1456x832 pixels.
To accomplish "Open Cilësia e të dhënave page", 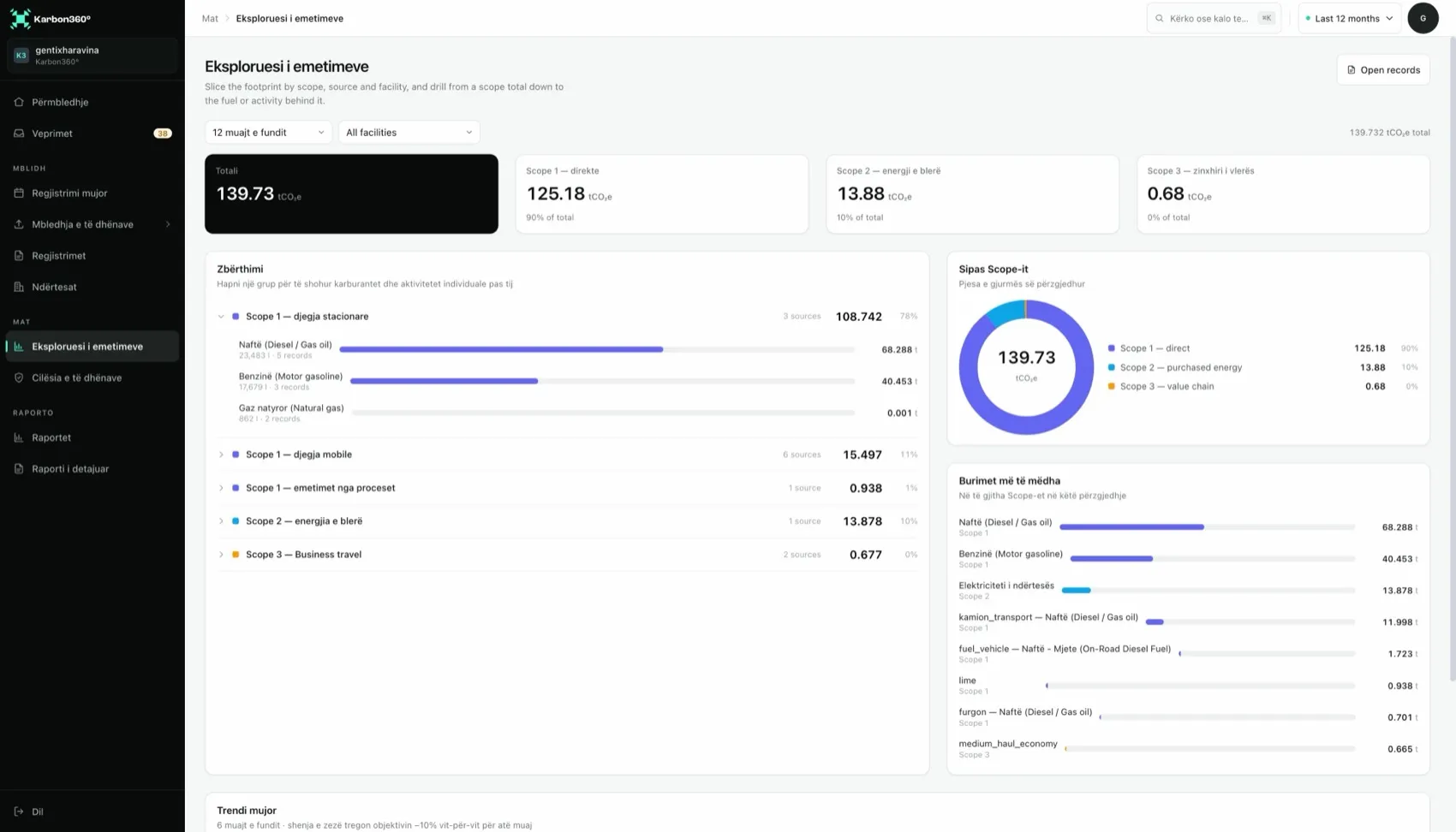I will [92, 377].
